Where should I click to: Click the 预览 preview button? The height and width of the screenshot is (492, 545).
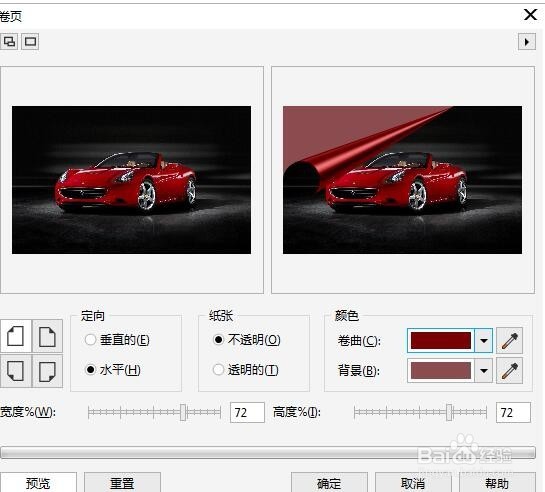pos(38,483)
